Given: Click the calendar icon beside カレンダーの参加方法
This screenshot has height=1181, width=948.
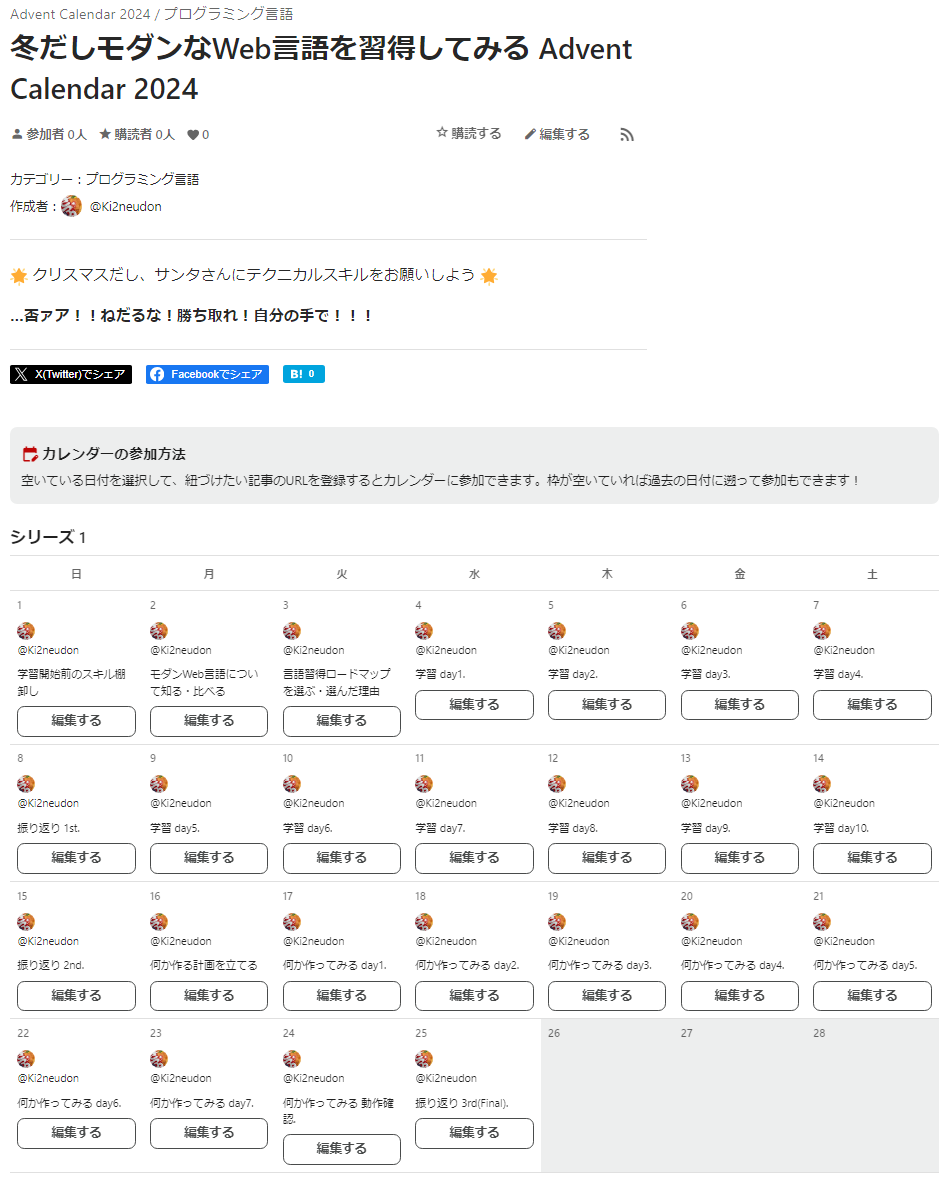Looking at the screenshot, I should (x=30, y=454).
